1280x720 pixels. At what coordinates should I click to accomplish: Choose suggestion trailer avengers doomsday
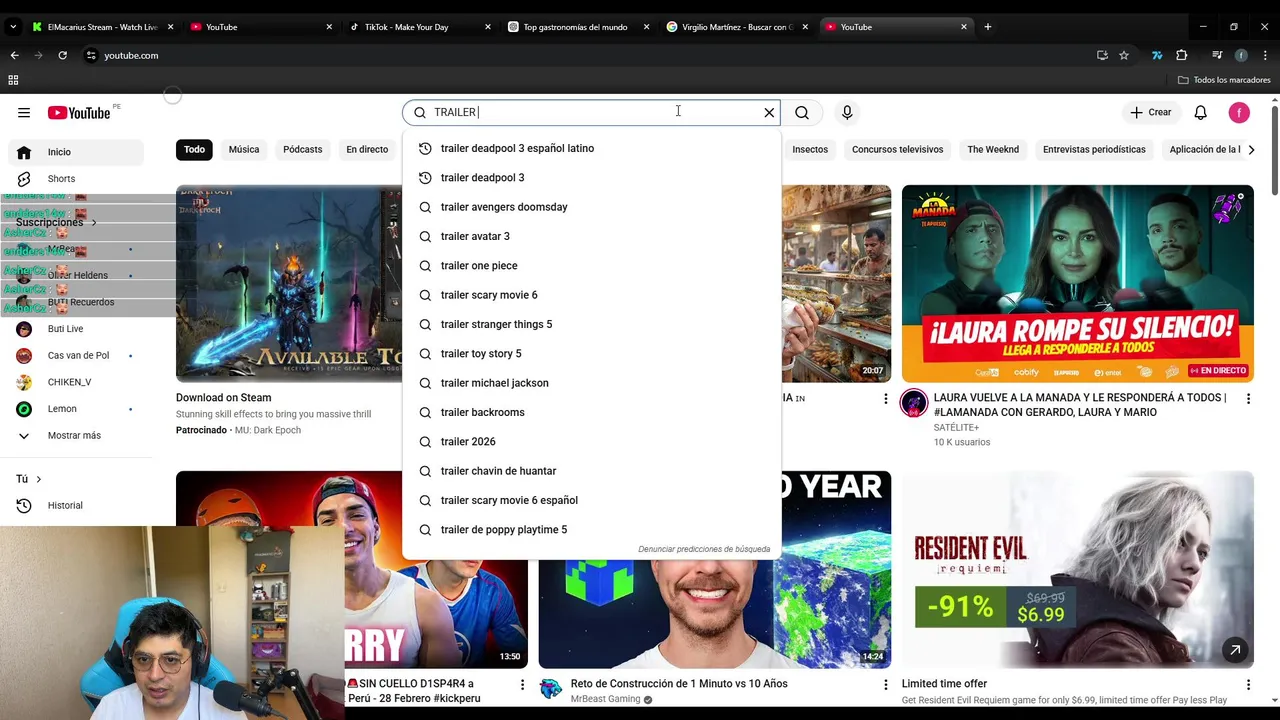pyautogui.click(x=591, y=207)
